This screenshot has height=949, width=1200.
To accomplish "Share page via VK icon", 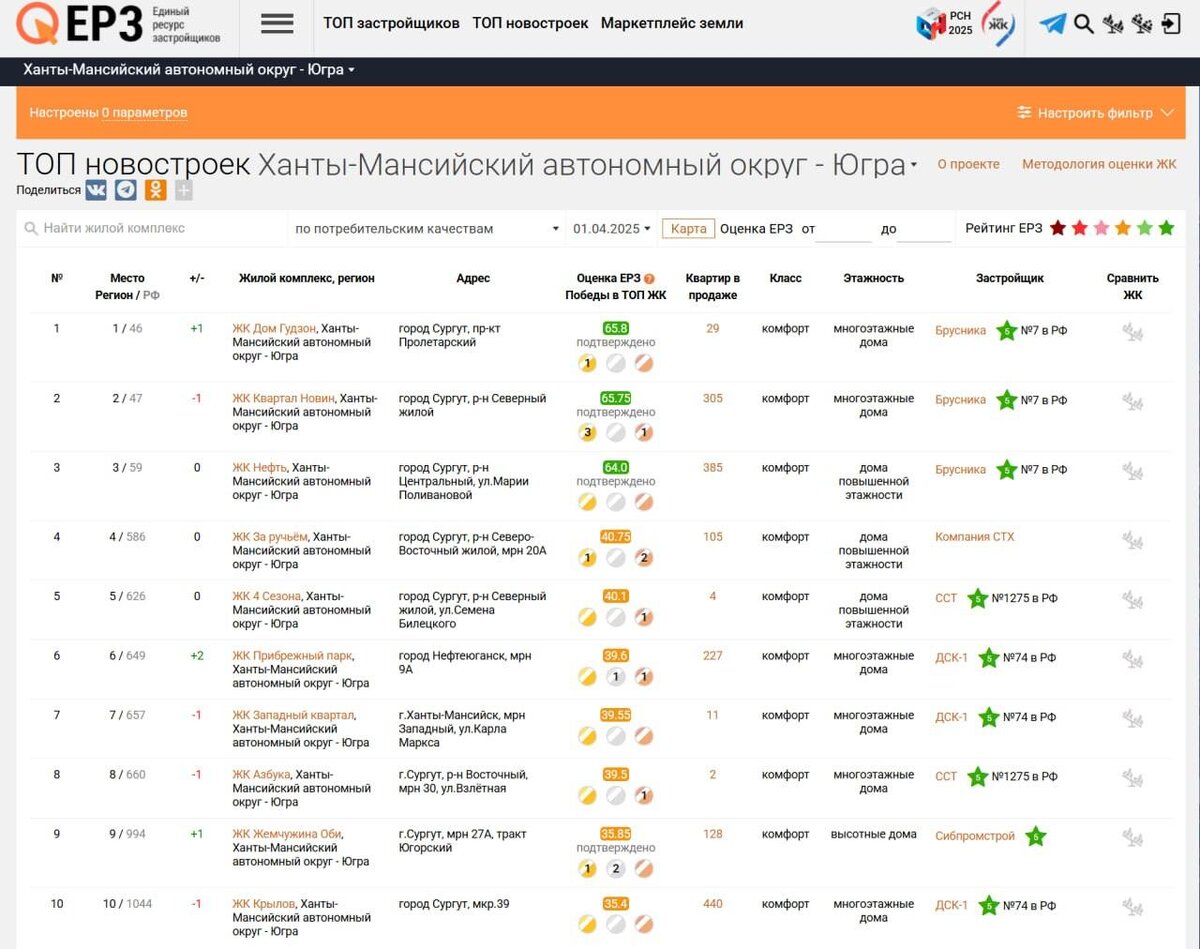I will (x=96, y=190).
